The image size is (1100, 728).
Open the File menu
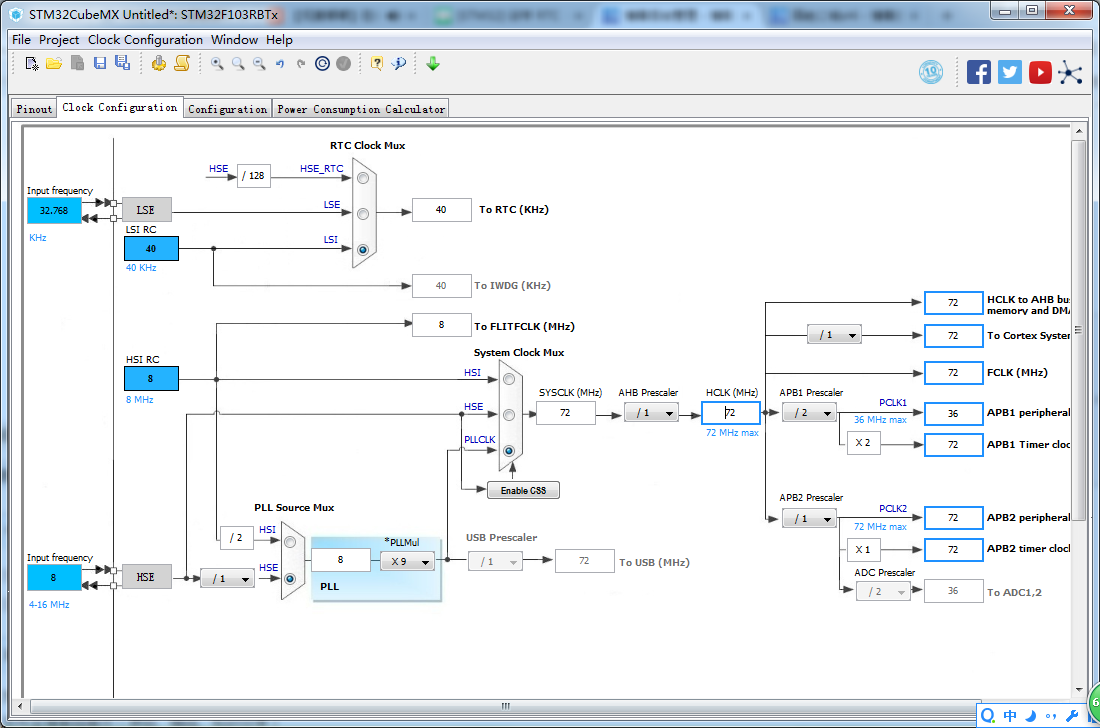coord(21,39)
